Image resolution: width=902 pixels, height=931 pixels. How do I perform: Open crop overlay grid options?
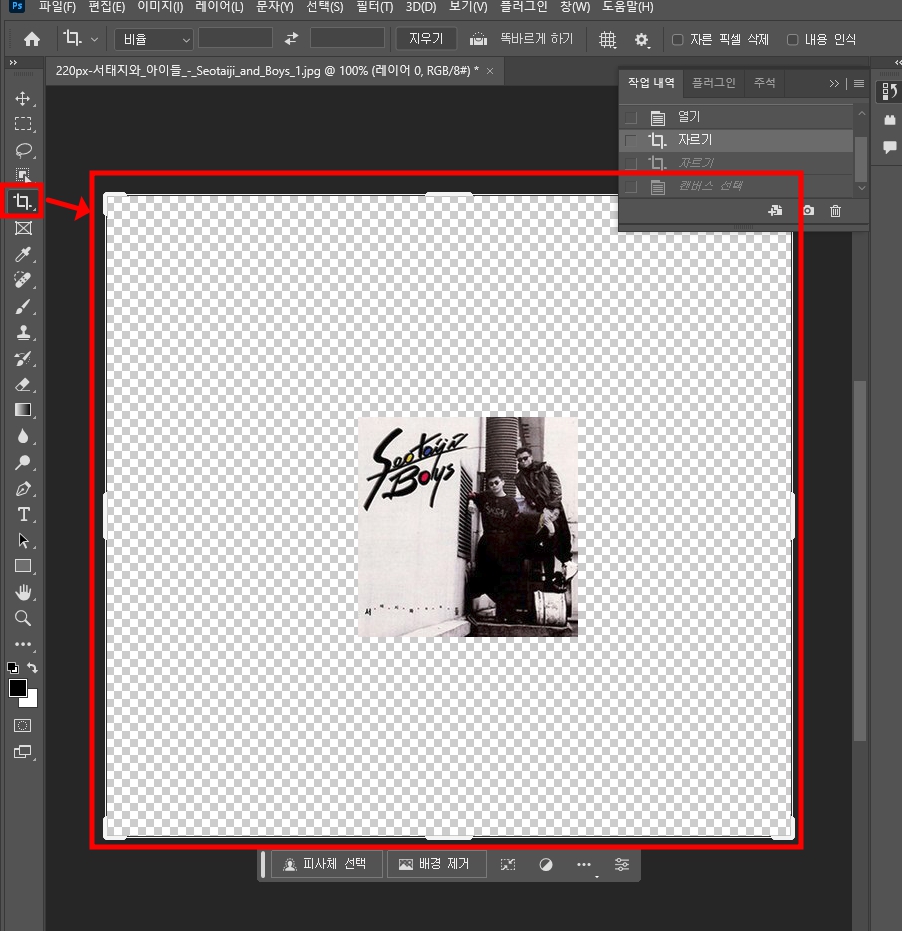click(607, 39)
